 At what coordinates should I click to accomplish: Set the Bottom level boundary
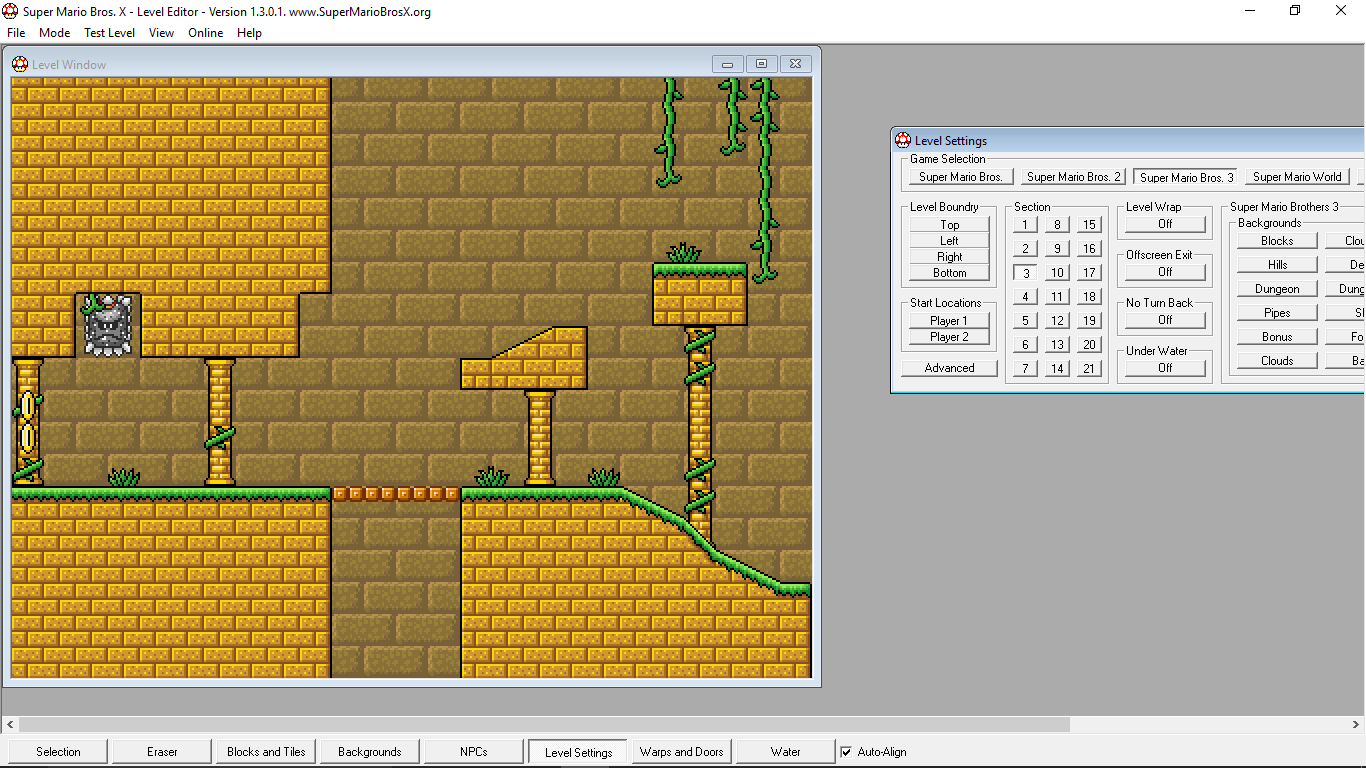coord(950,273)
